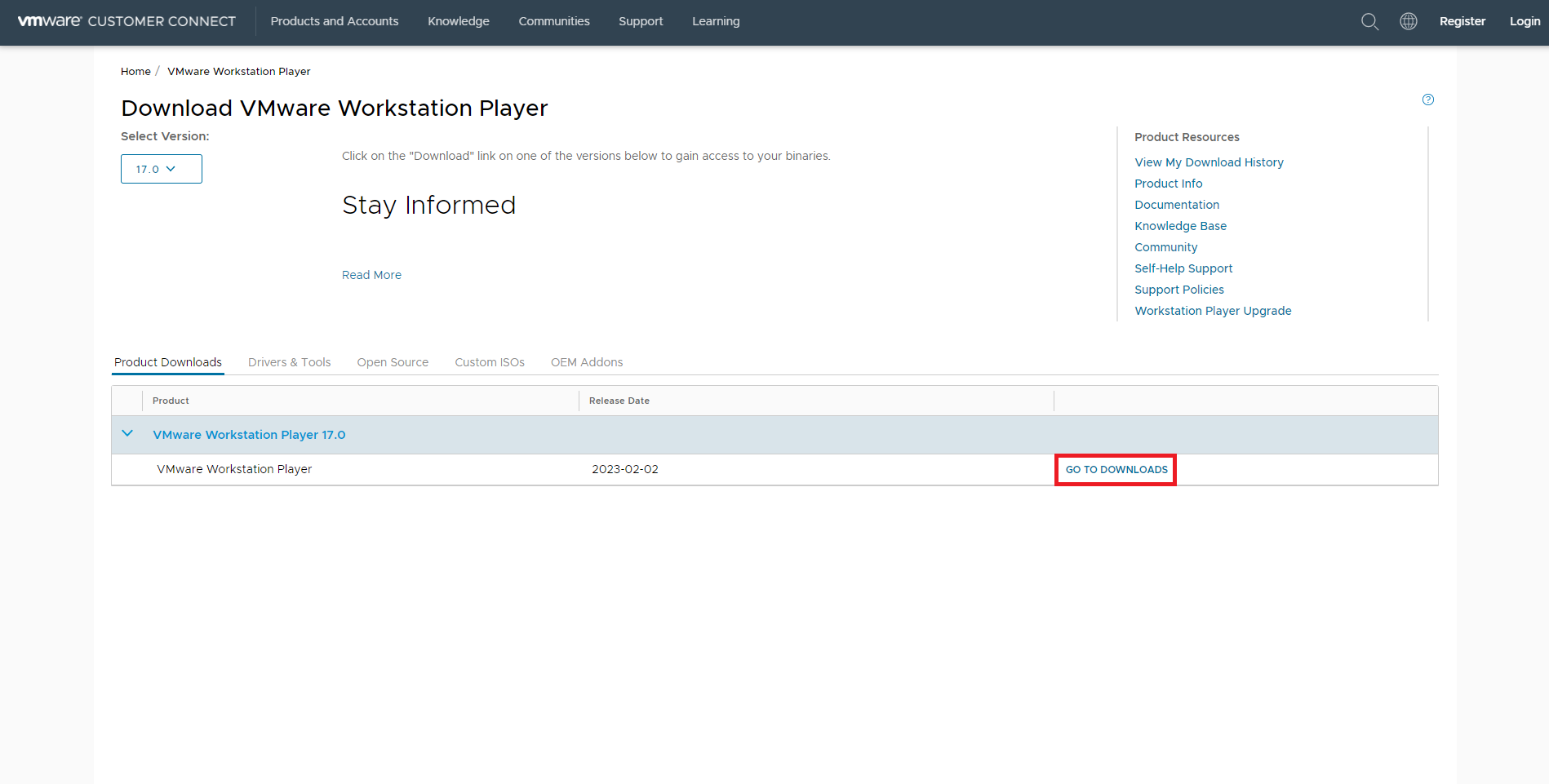Switch to the Open Source tab
This screenshot has height=784, width=1549.
[393, 362]
